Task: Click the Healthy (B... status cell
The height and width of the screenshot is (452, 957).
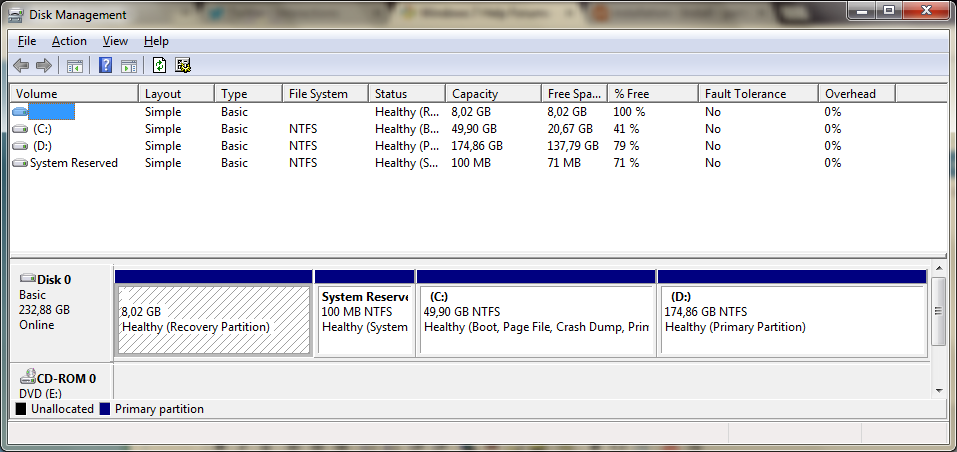Action: point(407,129)
